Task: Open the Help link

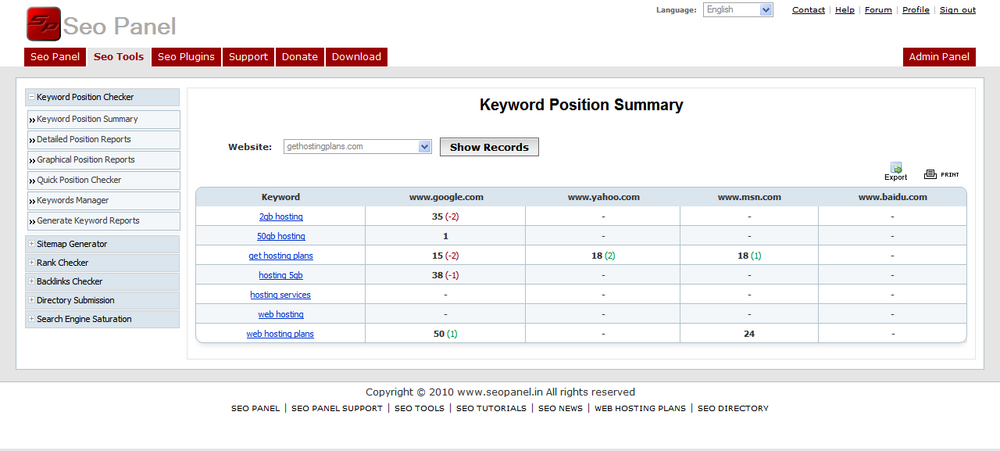Action: tap(845, 10)
